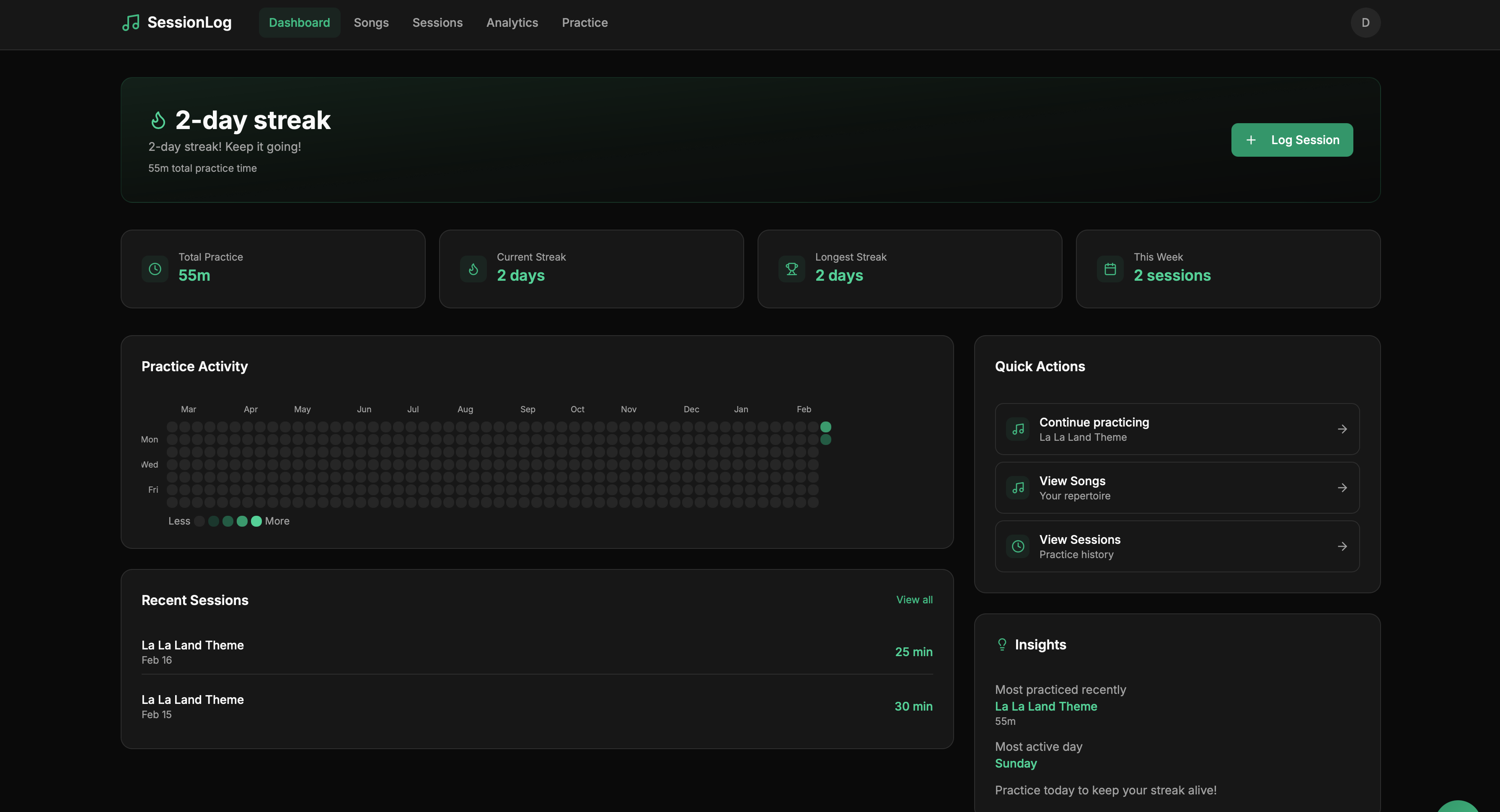This screenshot has height=812, width=1500.
Task: Click the brightest green legend dot near More
Action: click(x=256, y=521)
